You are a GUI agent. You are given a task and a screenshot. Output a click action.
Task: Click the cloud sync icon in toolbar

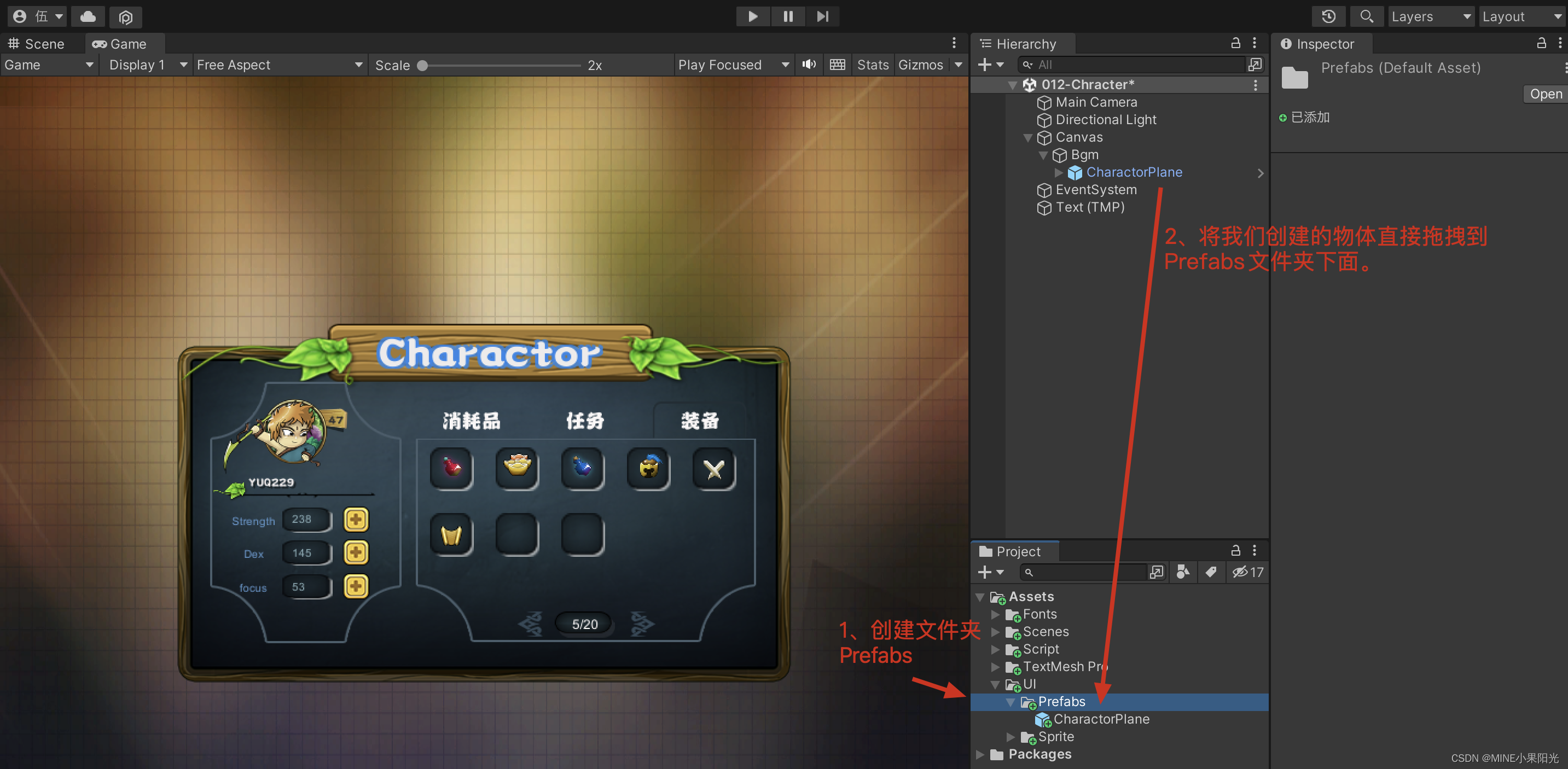[89, 15]
